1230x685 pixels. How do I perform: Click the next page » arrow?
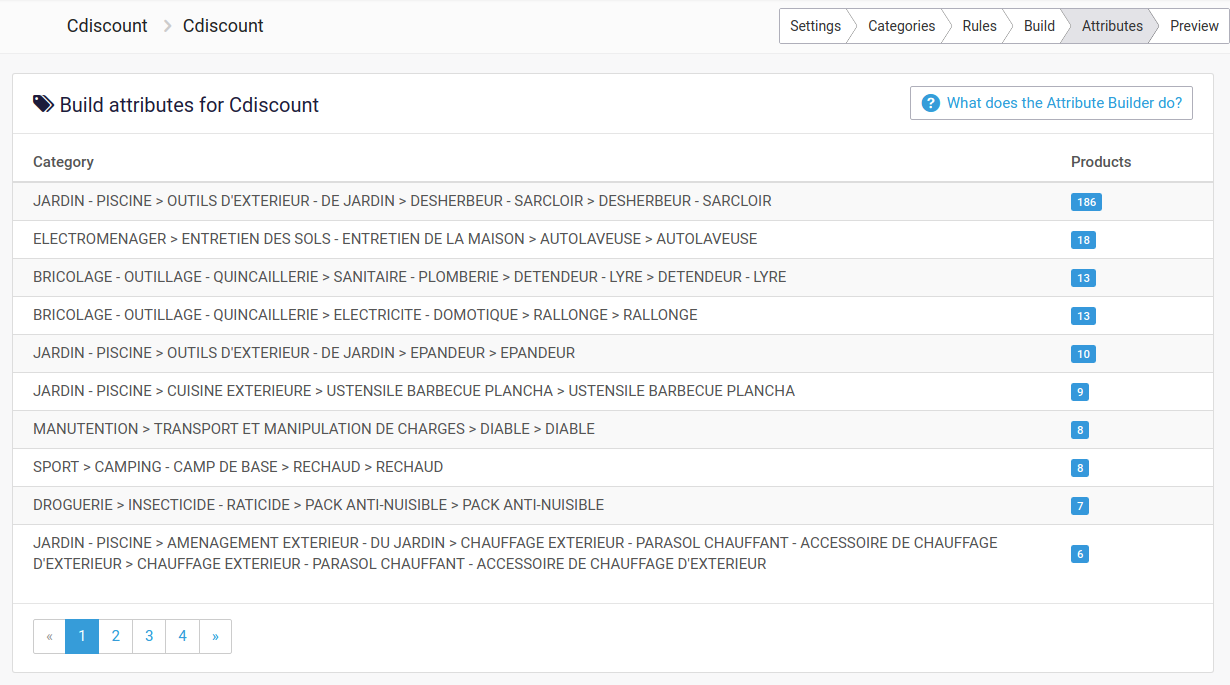(x=215, y=636)
